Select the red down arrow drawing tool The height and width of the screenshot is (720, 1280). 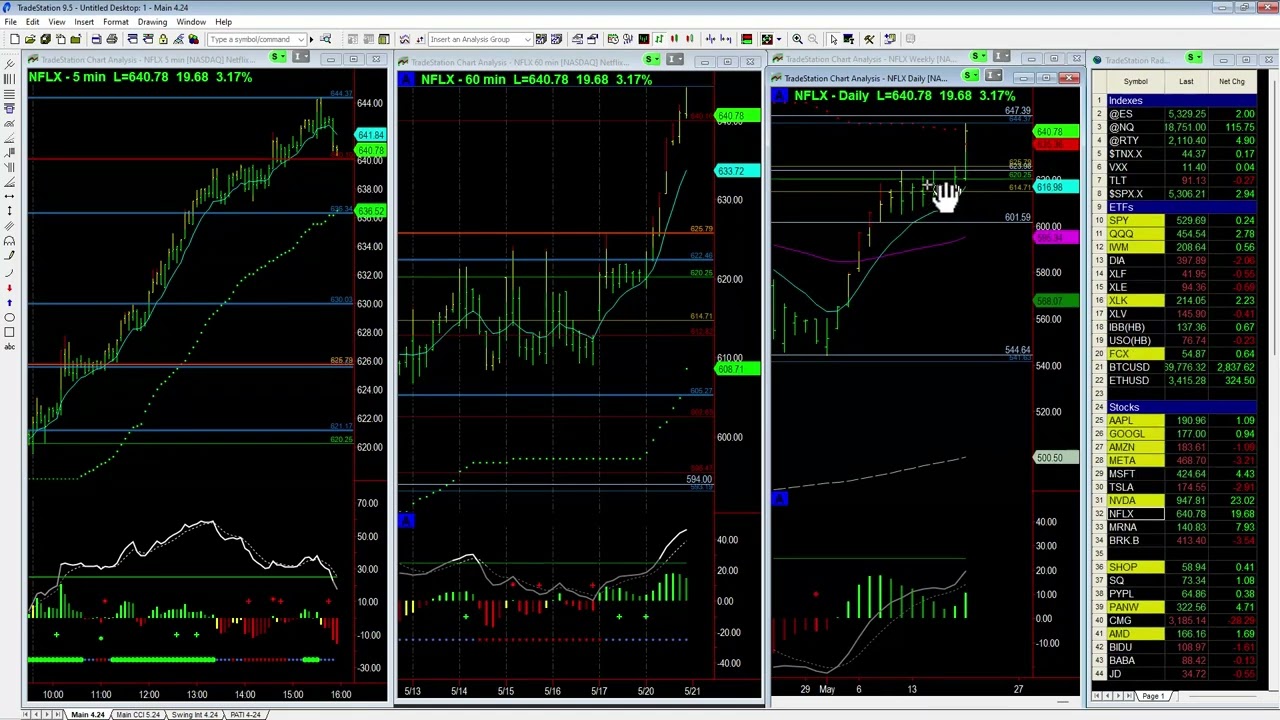[x=10, y=288]
